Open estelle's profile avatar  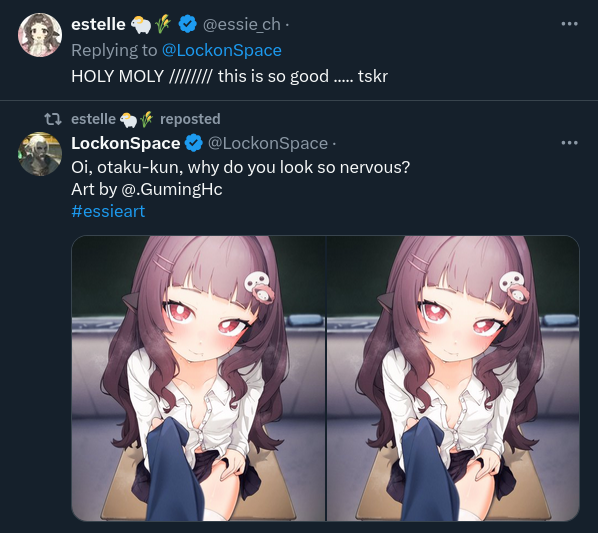(x=40, y=35)
